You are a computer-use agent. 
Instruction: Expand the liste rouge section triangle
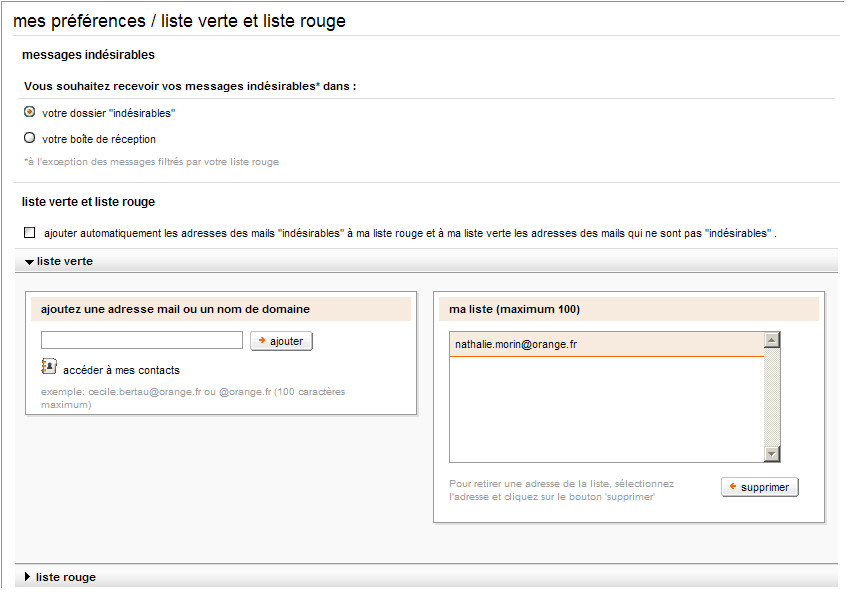(x=28, y=577)
